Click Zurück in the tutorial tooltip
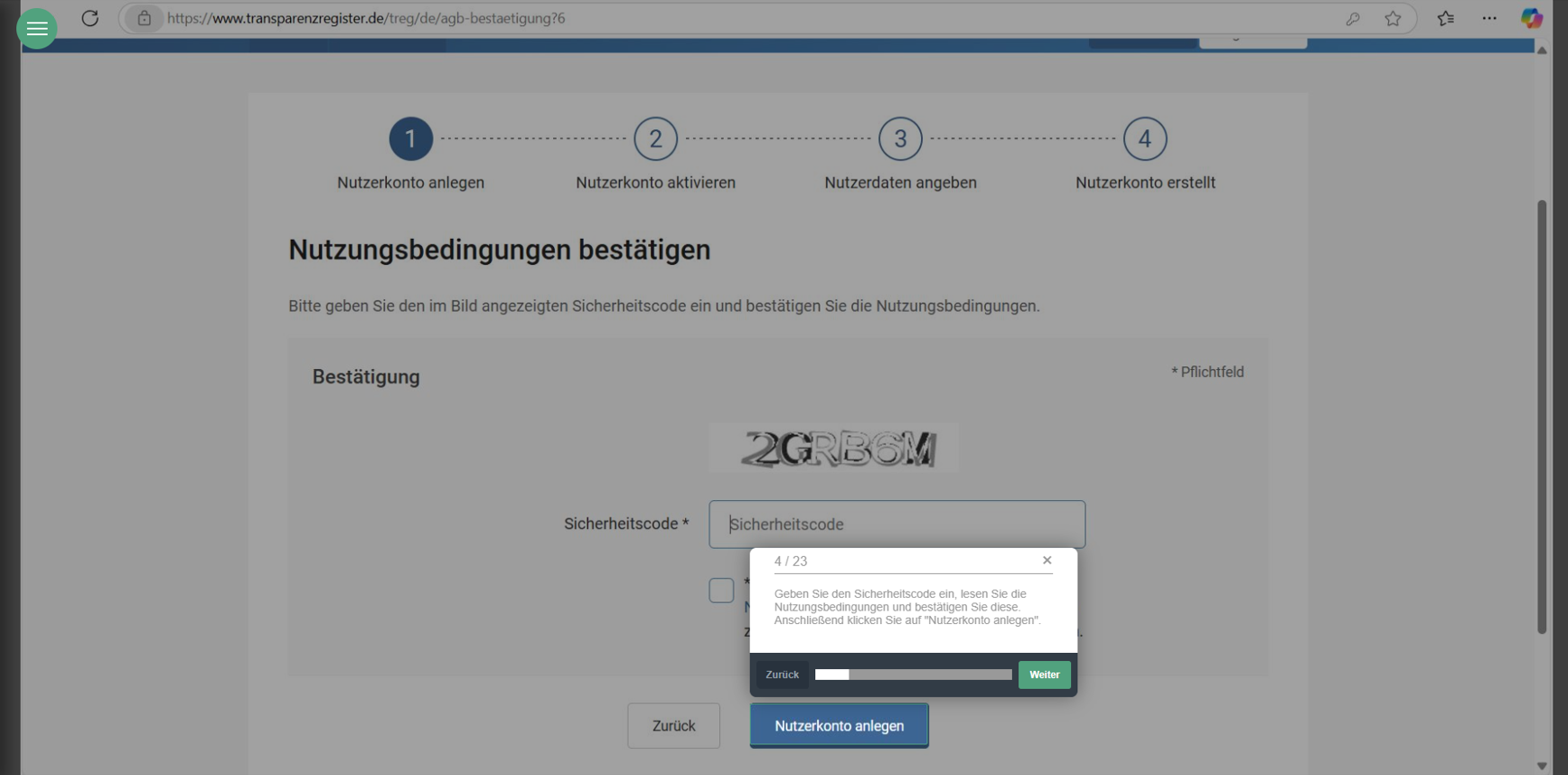The height and width of the screenshot is (775, 1568). 782,675
